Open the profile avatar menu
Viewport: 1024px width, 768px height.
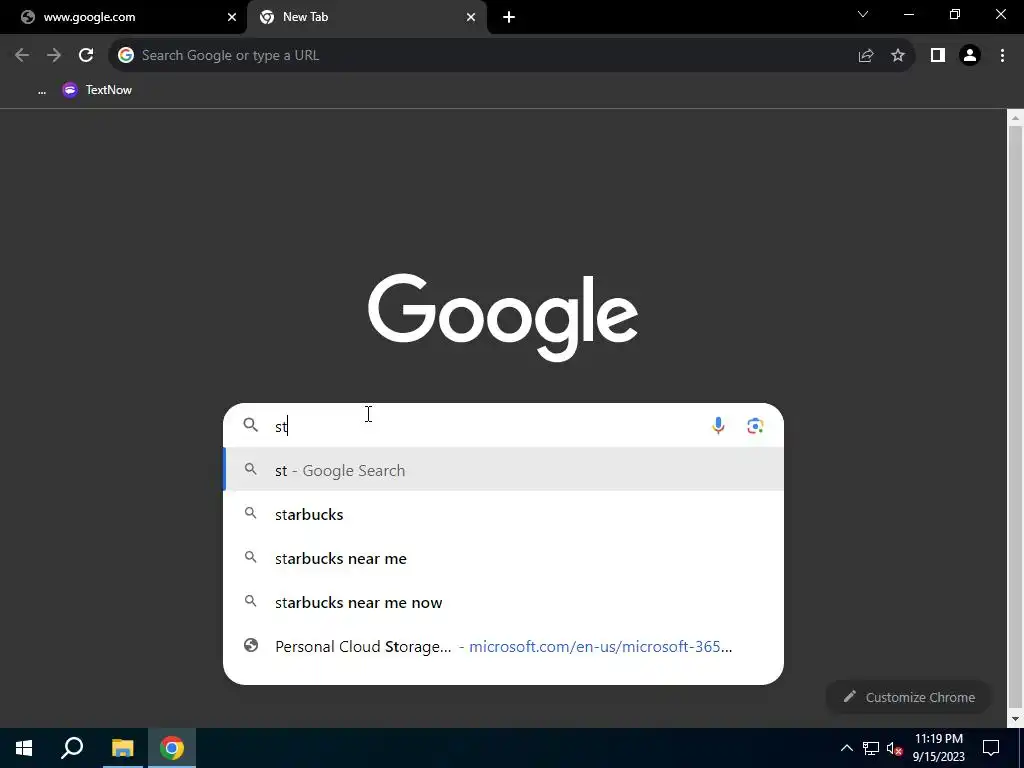click(970, 56)
